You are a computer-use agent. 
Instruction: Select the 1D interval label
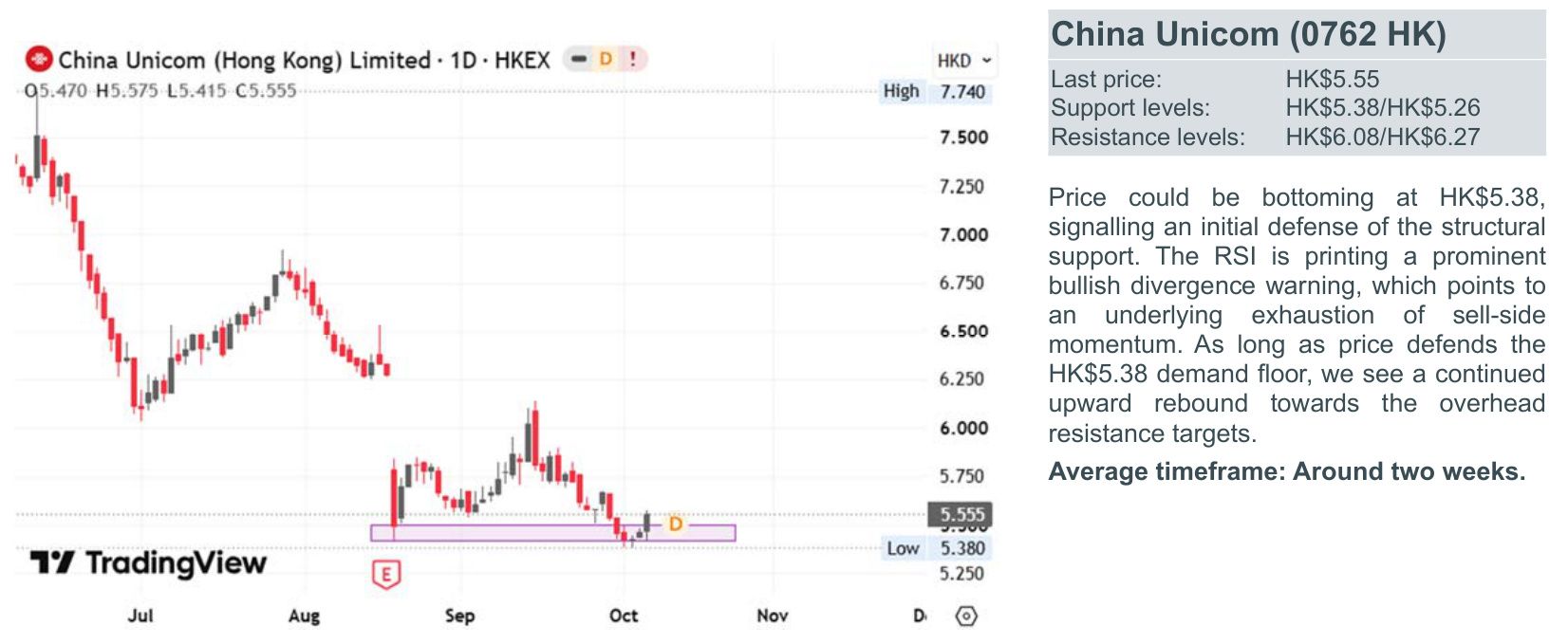(x=463, y=60)
